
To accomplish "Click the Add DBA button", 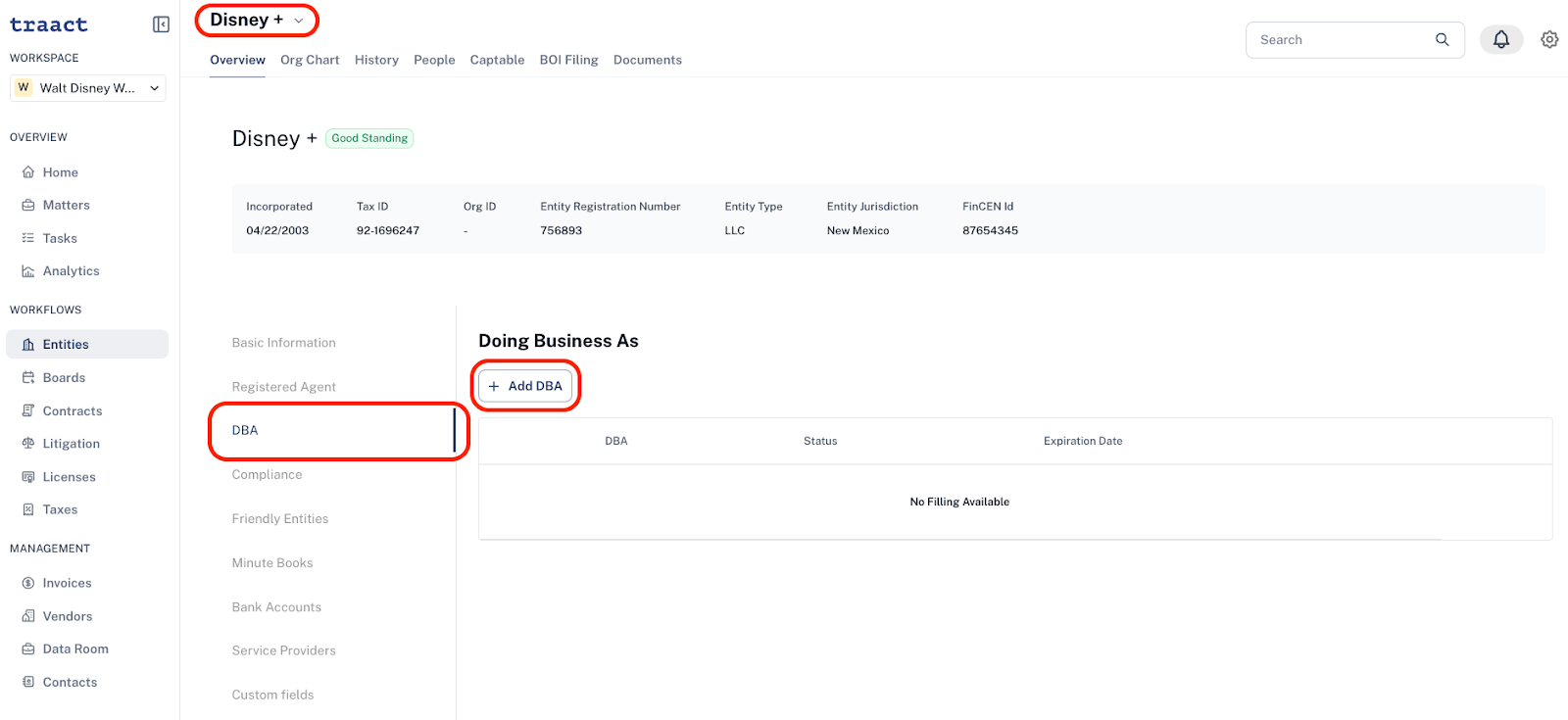I will tap(525, 386).
